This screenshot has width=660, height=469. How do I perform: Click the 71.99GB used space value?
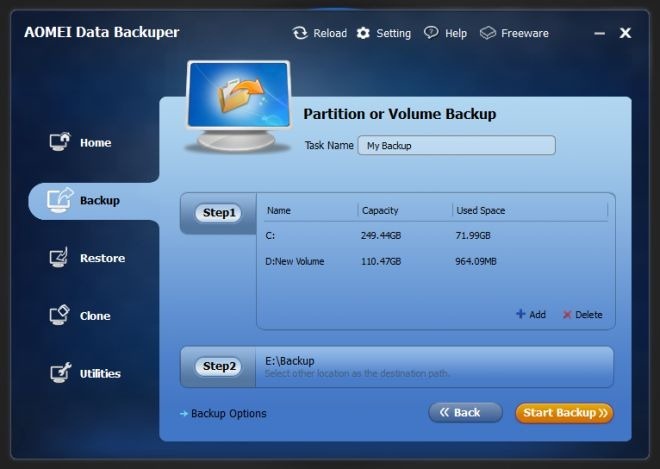tap(473, 236)
